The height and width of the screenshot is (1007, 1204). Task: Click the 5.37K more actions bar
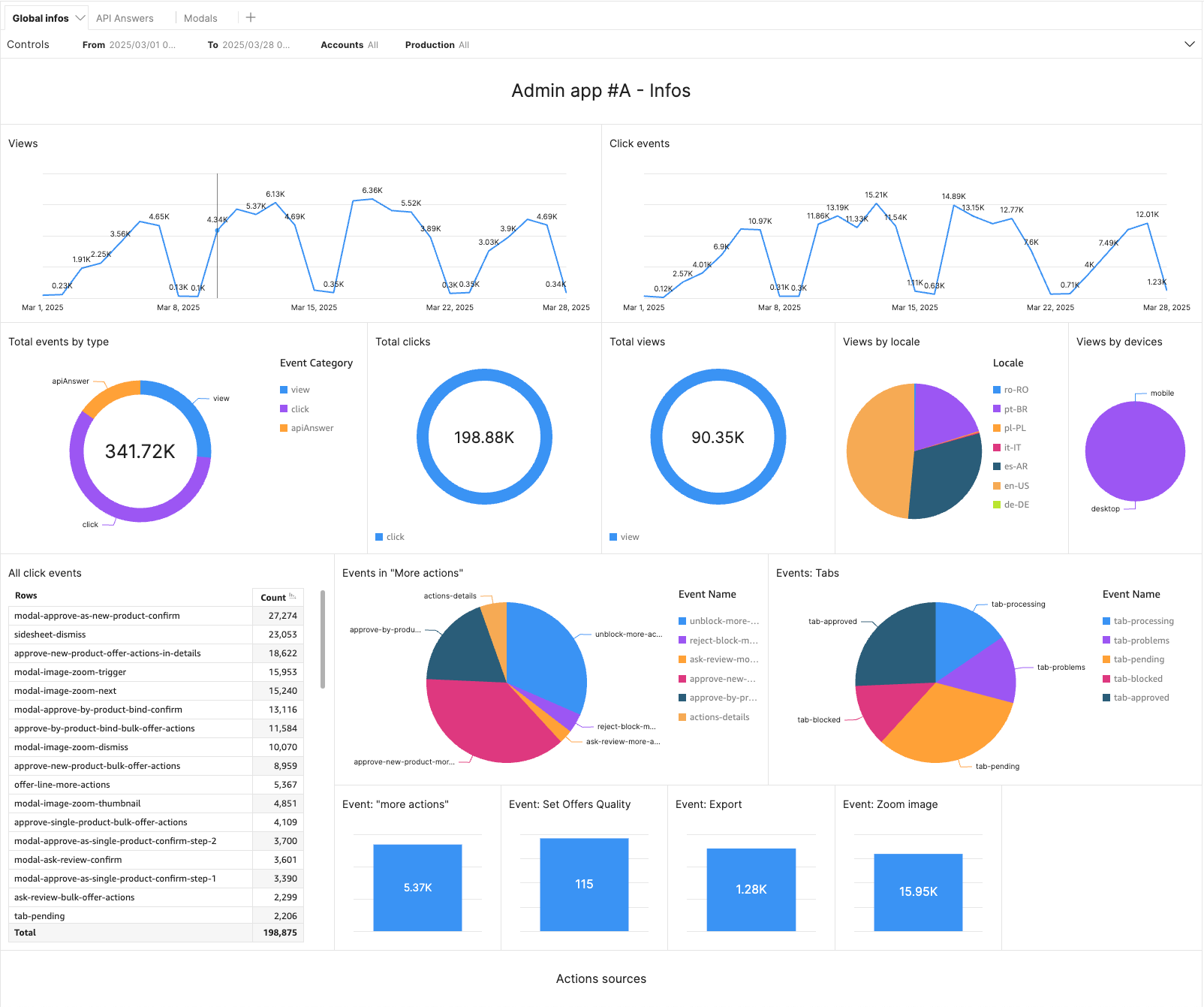pyautogui.click(x=417, y=888)
